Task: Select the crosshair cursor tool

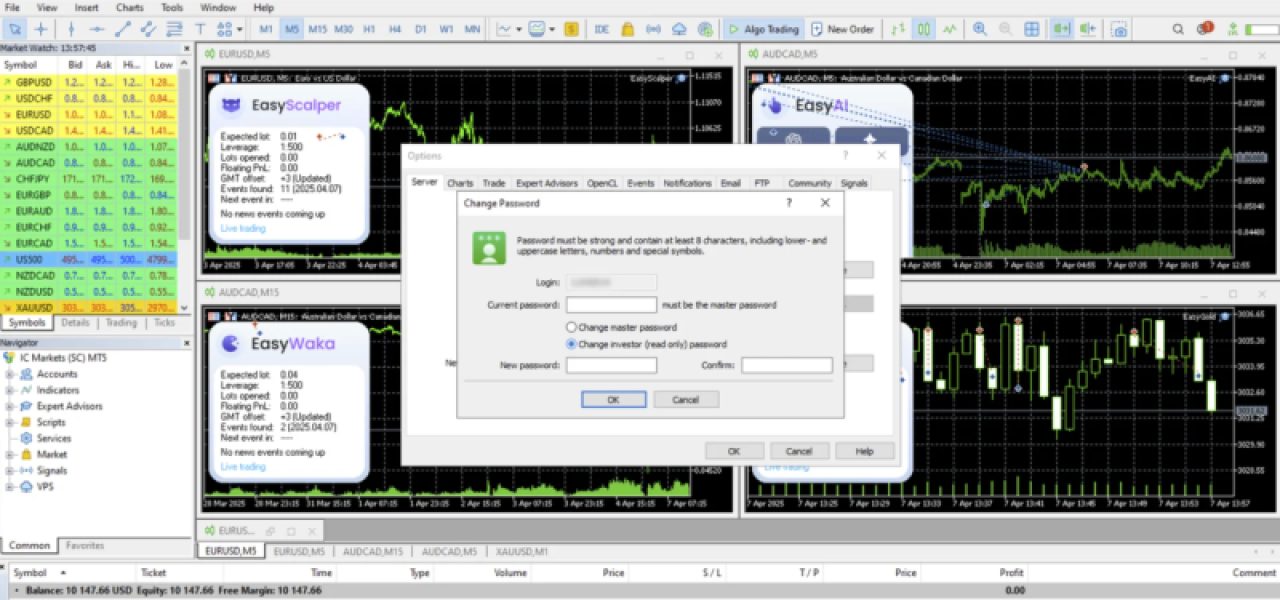Action: (x=41, y=29)
